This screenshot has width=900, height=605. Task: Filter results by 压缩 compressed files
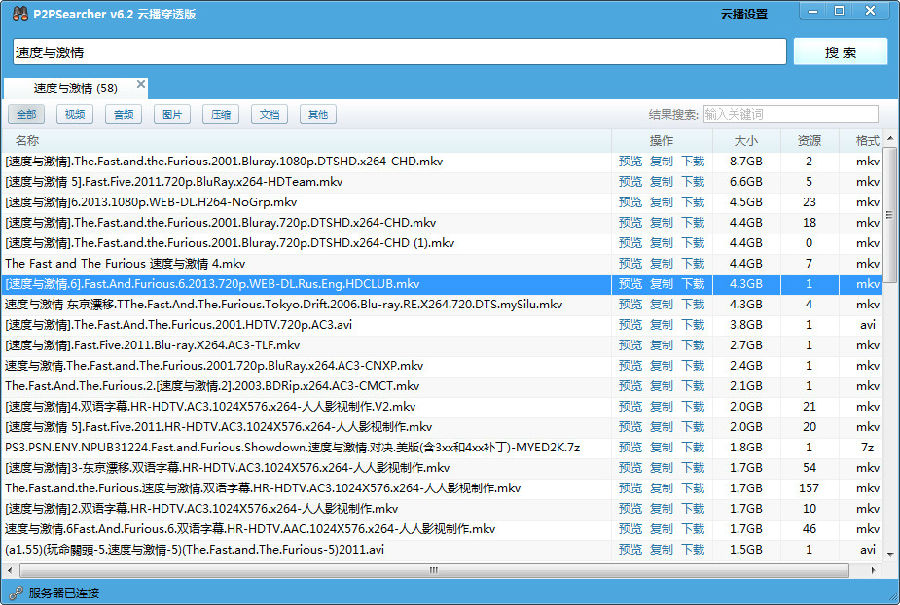220,114
